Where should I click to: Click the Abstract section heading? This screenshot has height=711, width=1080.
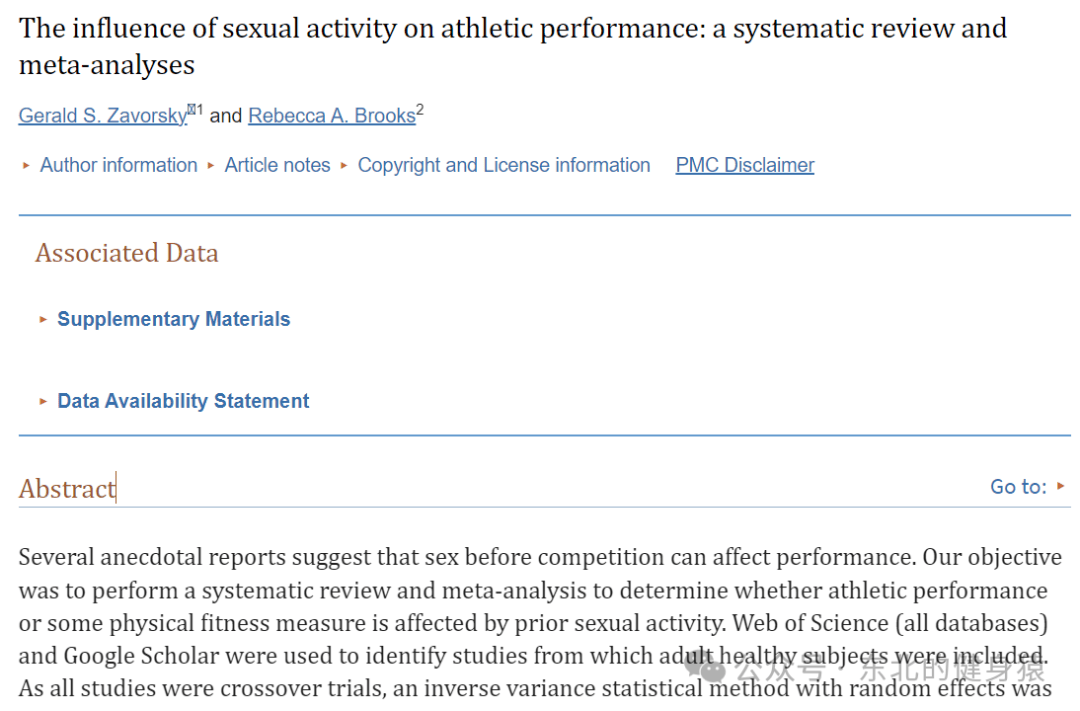(x=67, y=488)
